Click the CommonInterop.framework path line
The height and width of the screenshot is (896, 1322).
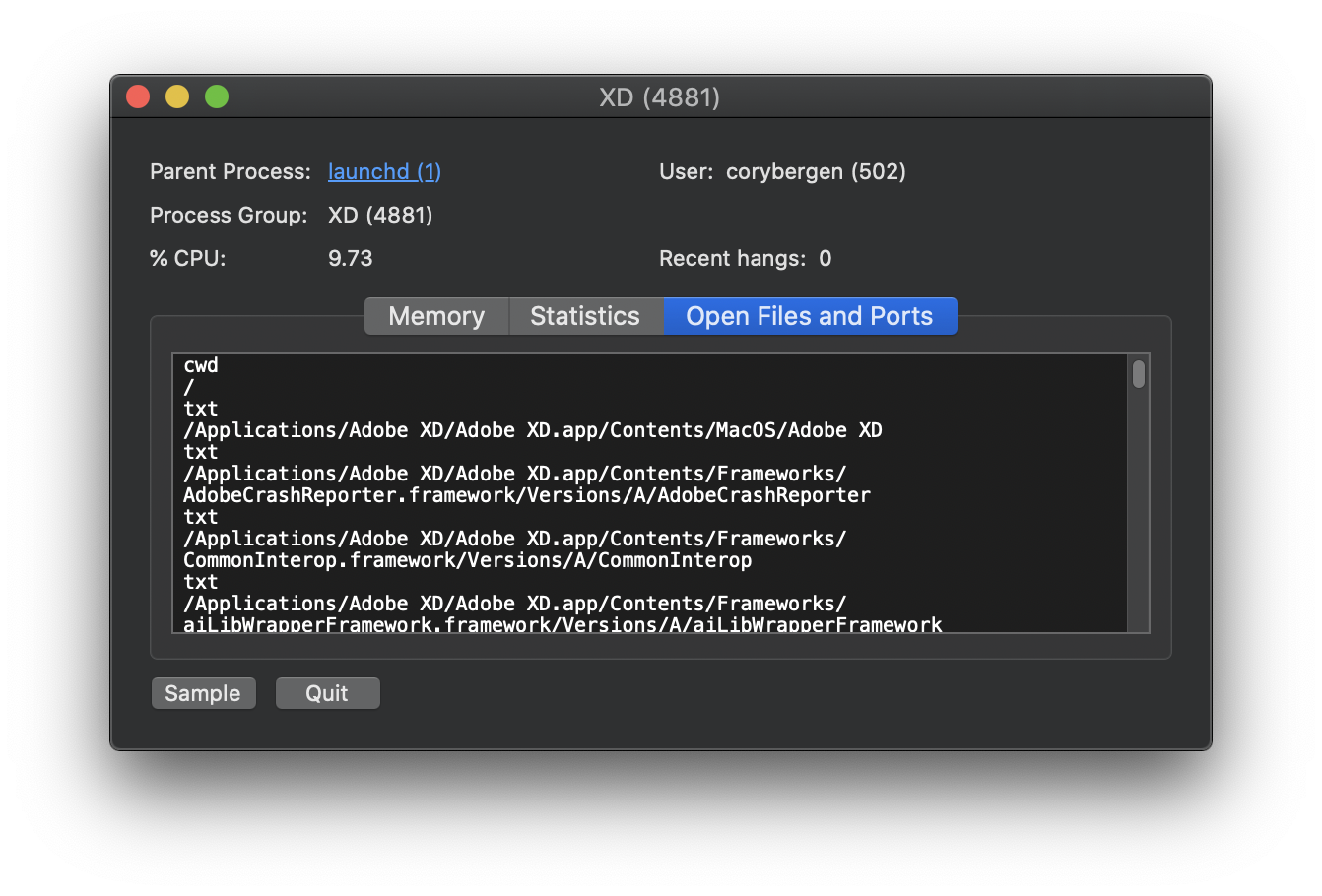pos(468,560)
